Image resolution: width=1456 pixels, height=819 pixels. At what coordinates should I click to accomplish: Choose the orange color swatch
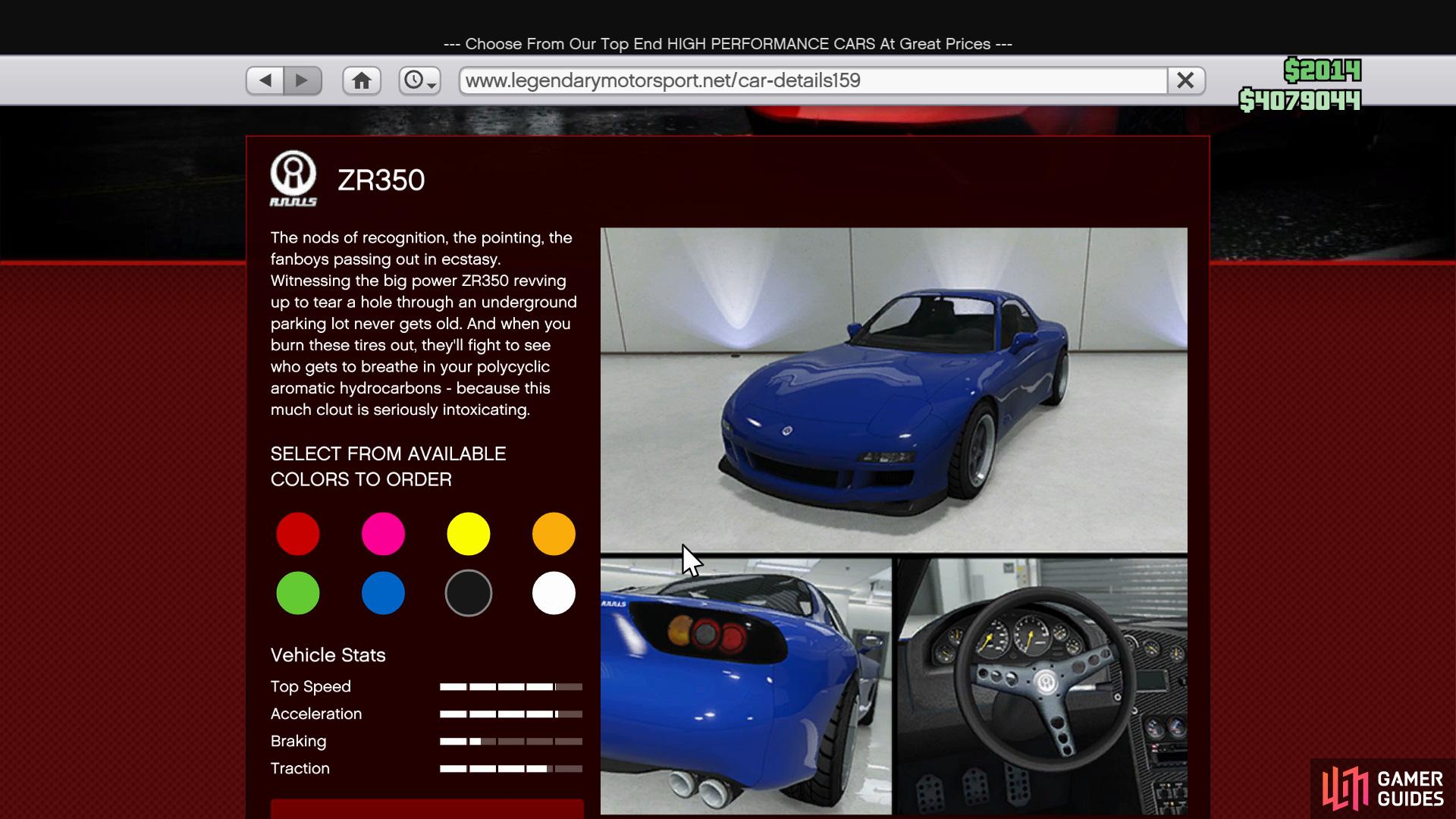click(x=554, y=534)
